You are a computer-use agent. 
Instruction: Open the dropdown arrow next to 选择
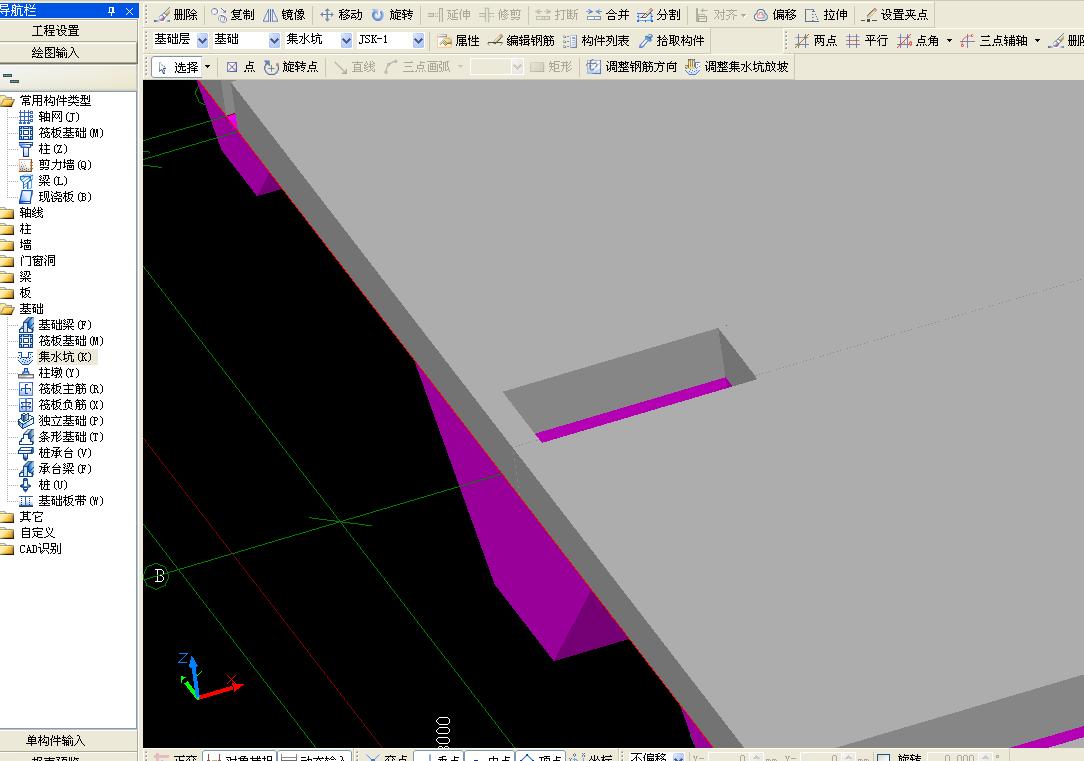click(x=207, y=67)
